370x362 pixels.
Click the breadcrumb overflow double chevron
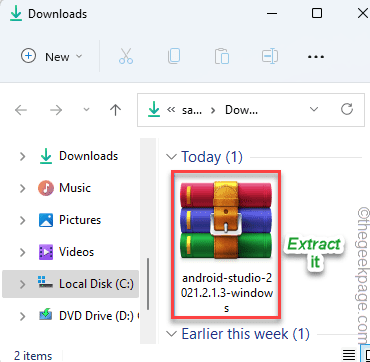[x=171, y=110]
